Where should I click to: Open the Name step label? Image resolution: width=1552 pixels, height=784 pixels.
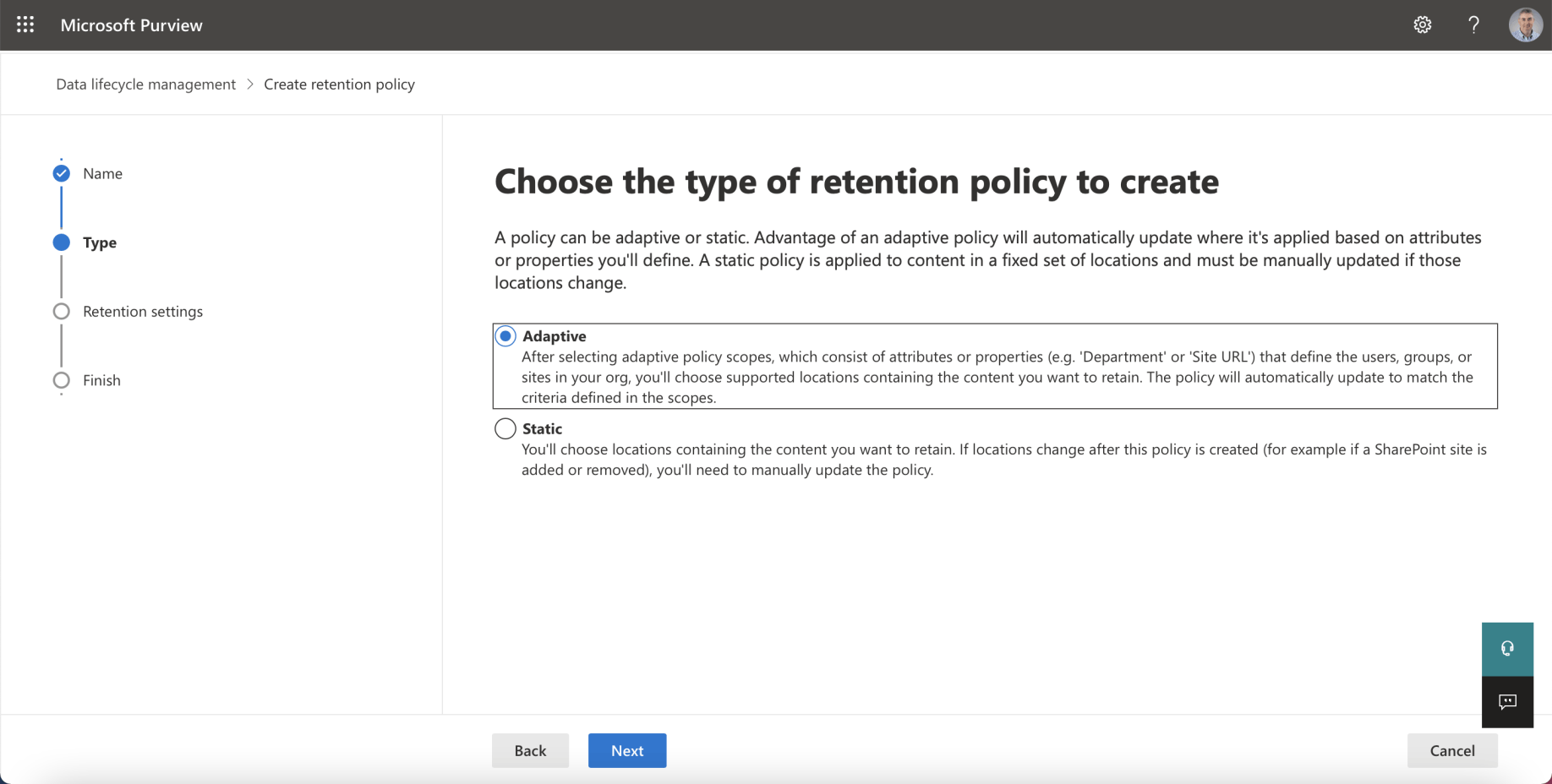point(103,174)
